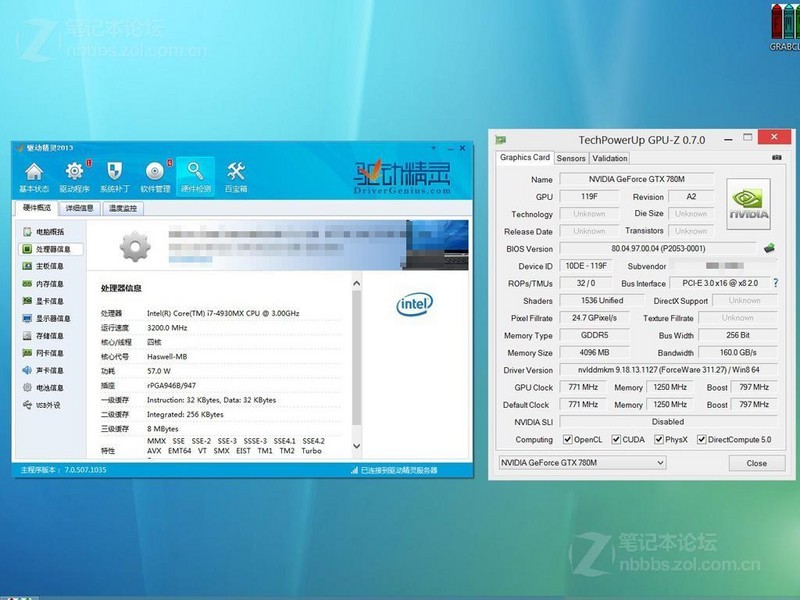Toggle the DirectCompute 5.0 checkbox
The image size is (800, 600).
702,439
